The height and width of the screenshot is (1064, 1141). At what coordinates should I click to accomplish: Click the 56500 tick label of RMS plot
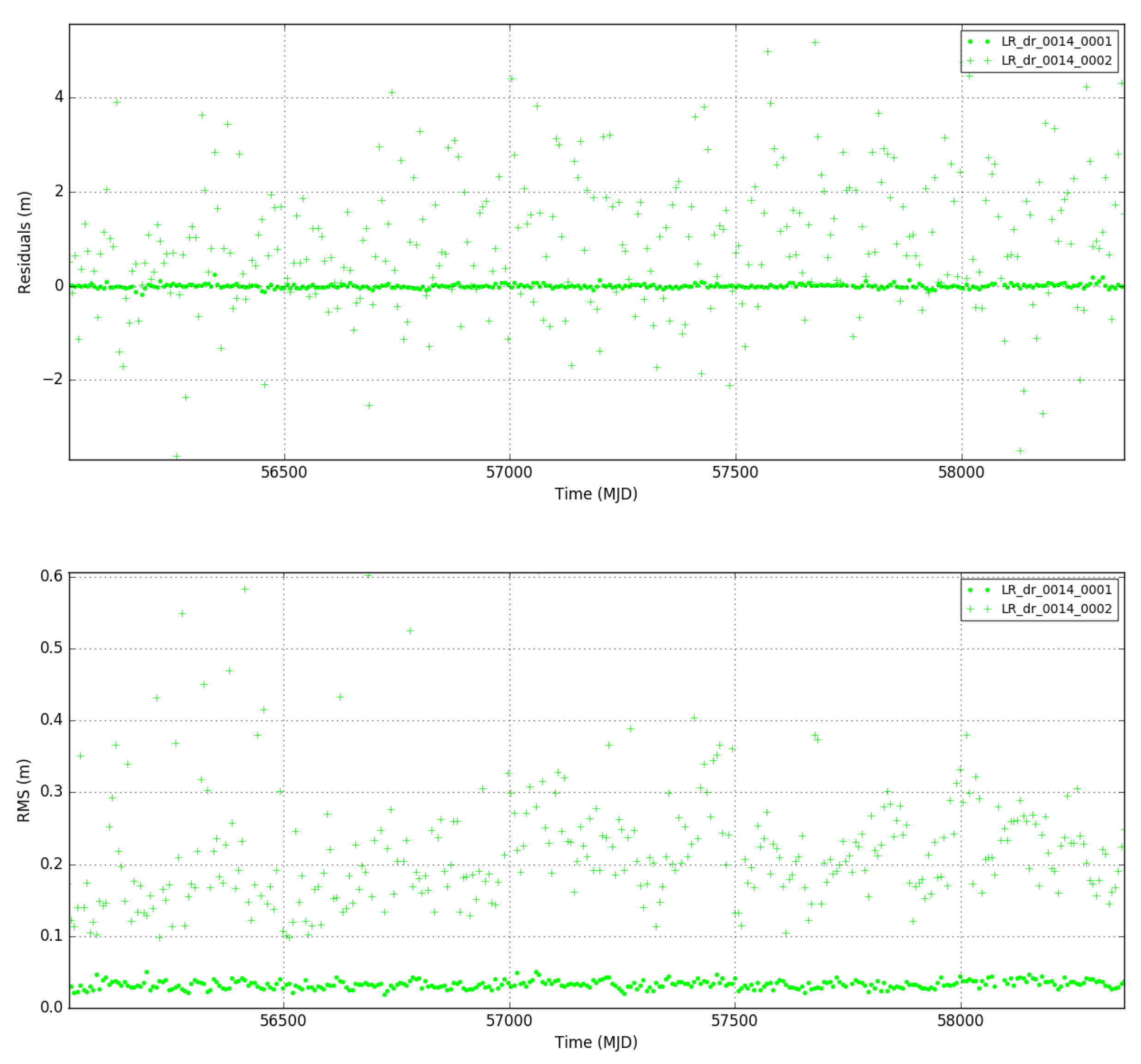[x=284, y=1021]
